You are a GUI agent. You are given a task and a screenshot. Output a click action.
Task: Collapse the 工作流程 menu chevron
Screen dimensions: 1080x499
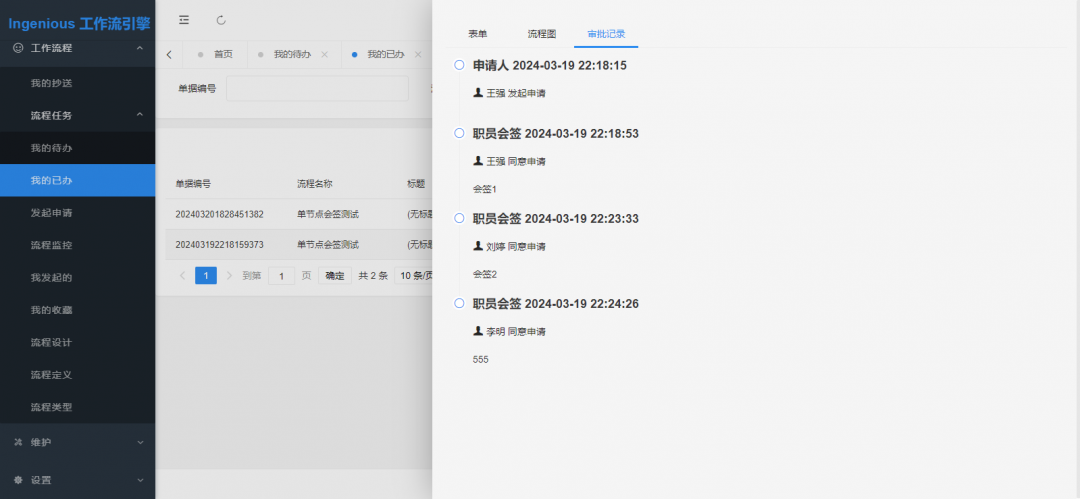[x=140, y=48]
